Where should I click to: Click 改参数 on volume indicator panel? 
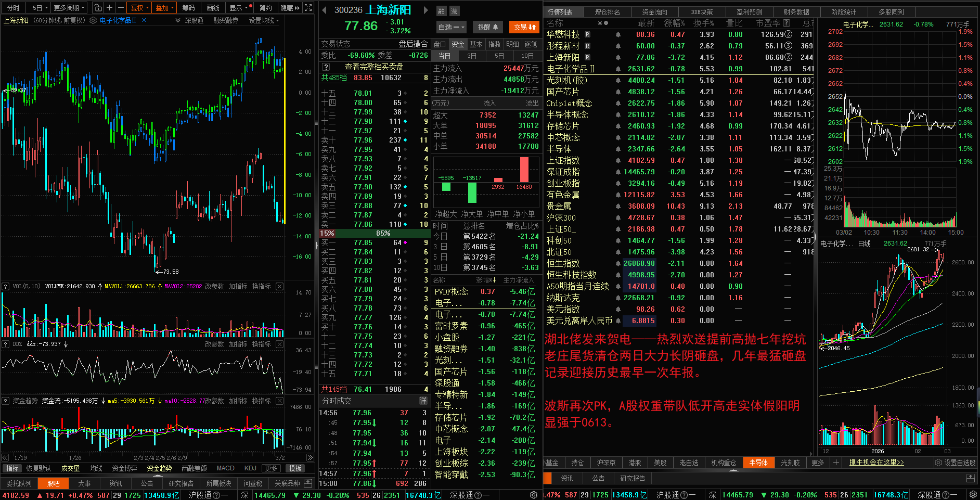tap(214, 287)
